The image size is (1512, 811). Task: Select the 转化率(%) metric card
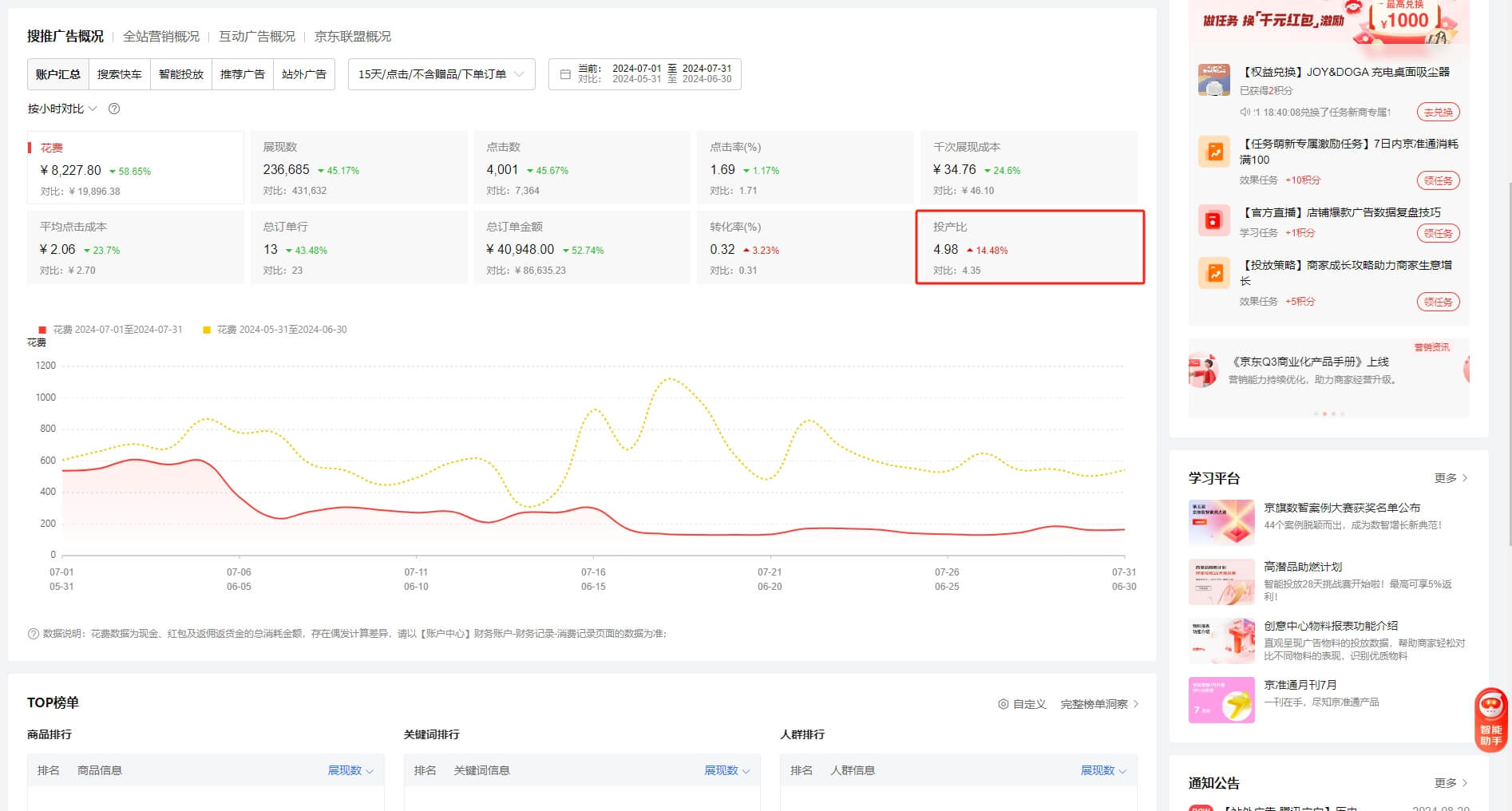click(805, 247)
